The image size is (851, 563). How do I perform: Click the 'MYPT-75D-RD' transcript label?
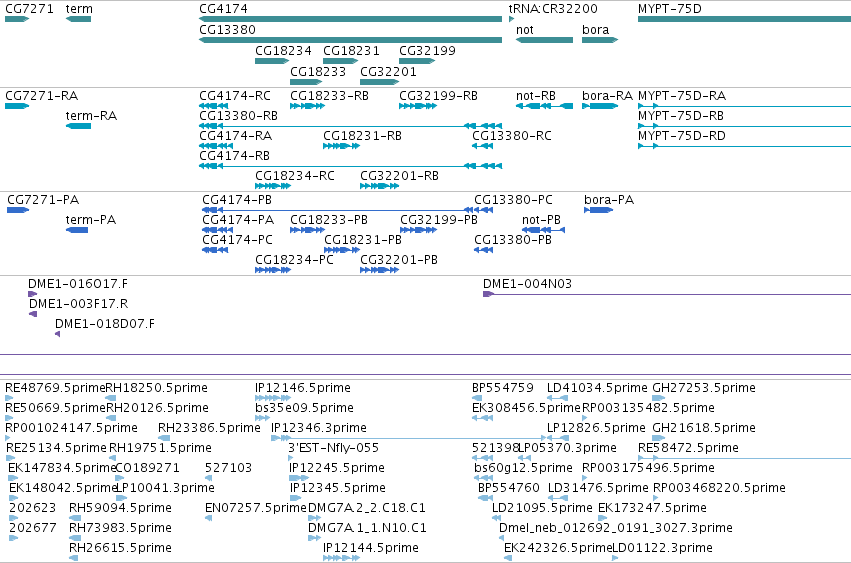click(x=682, y=136)
